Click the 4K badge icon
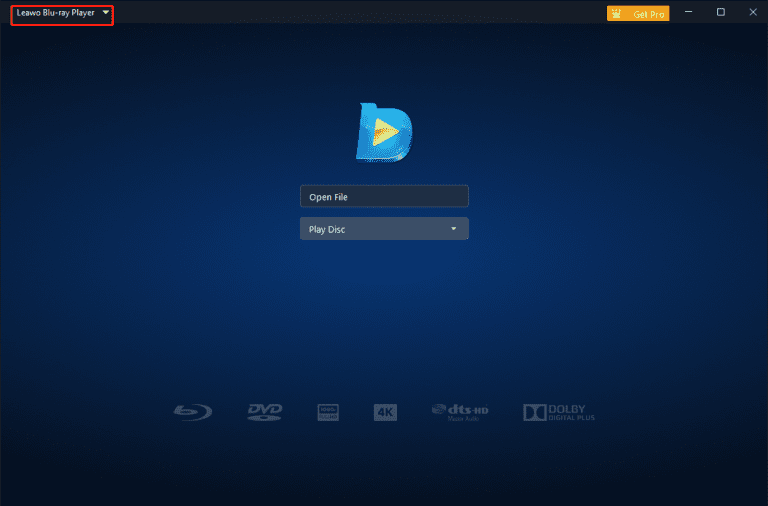Image resolution: width=768 pixels, height=506 pixels. (x=385, y=412)
